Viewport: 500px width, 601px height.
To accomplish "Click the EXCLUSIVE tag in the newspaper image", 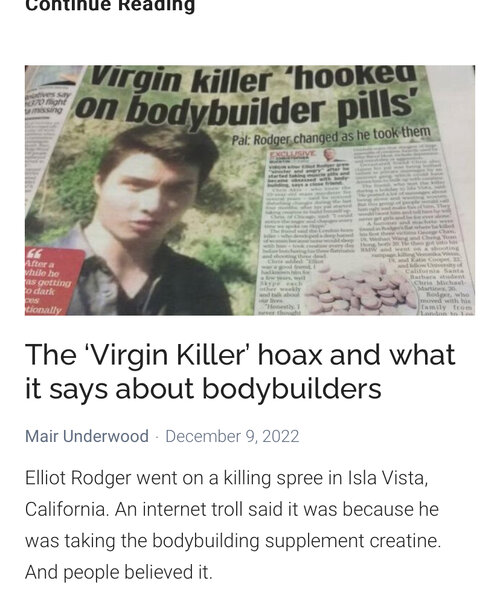I will 293,154.
